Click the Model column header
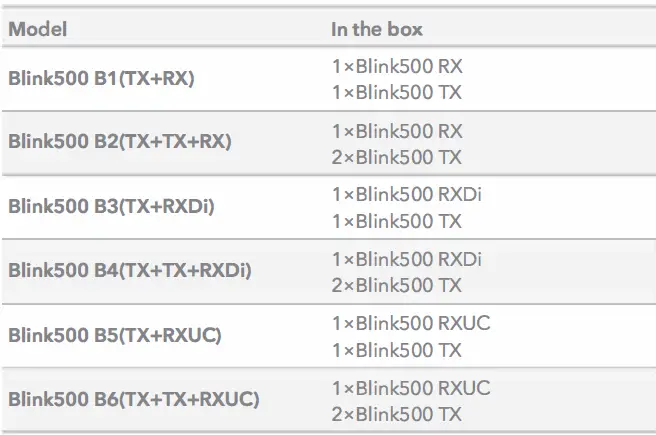Image resolution: width=656 pixels, height=435 pixels. 38,29
